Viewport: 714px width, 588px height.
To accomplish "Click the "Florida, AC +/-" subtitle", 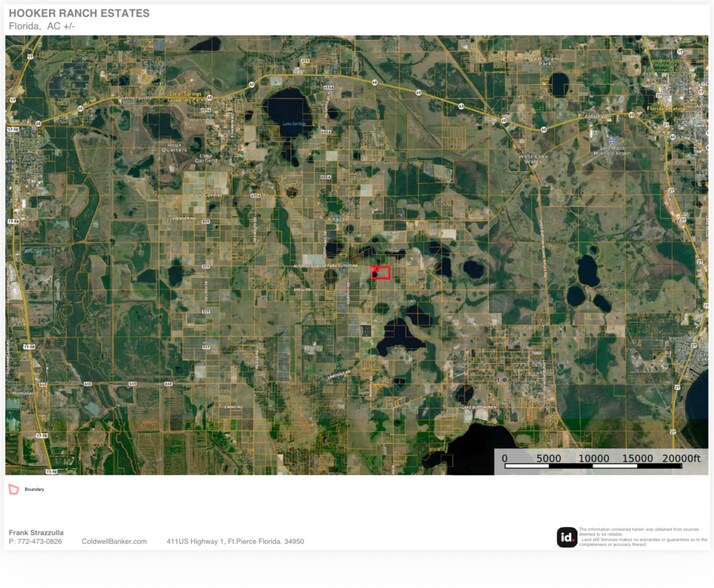I will 42,26.
